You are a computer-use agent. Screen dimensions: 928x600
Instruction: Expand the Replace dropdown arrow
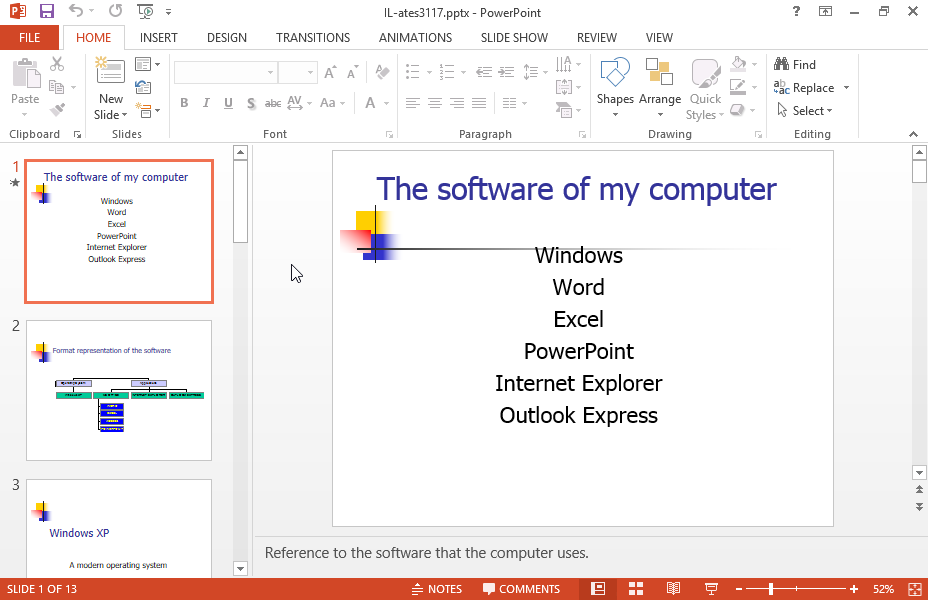click(x=846, y=88)
